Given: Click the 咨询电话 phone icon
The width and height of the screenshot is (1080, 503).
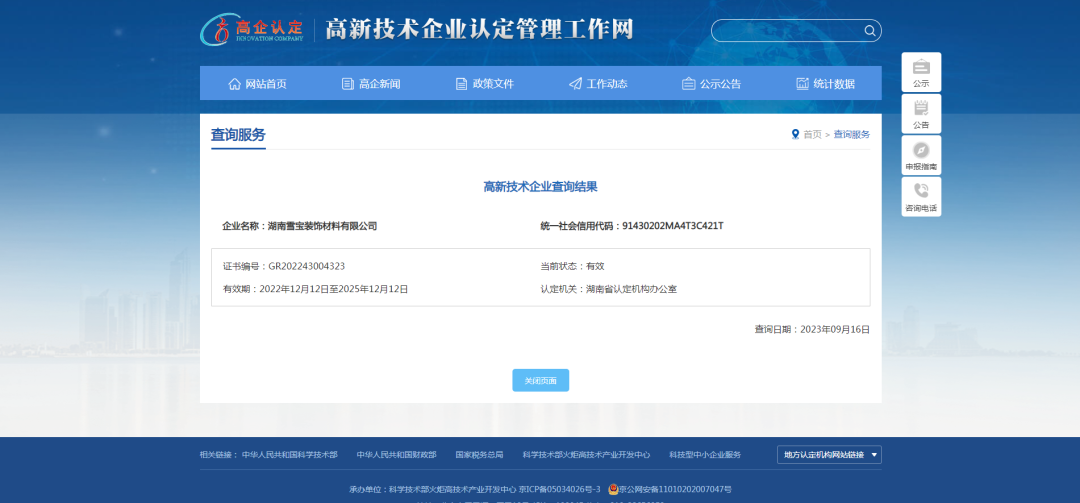Looking at the screenshot, I should point(921,191).
